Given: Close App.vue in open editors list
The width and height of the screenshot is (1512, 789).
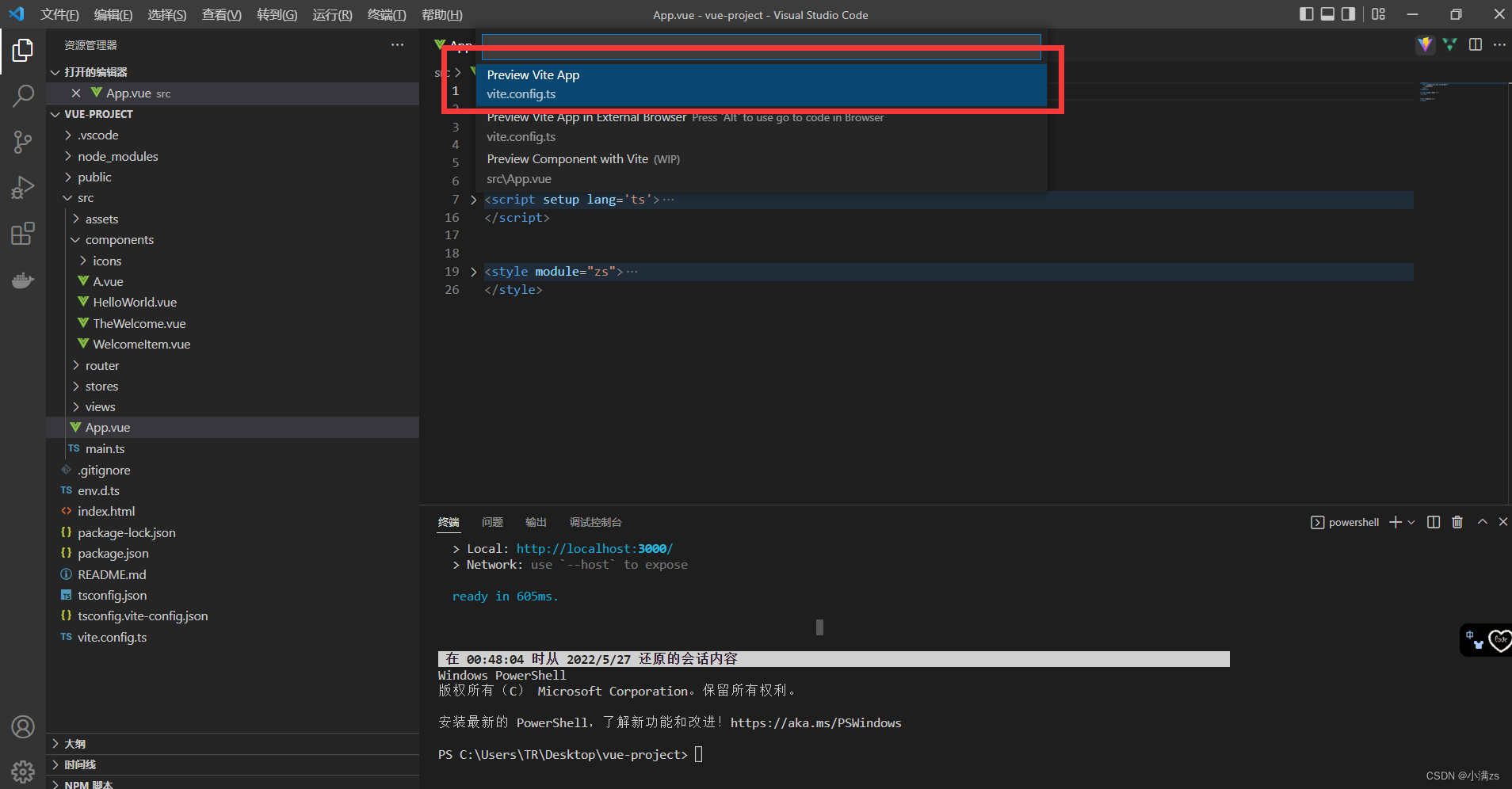Looking at the screenshot, I should 76,93.
